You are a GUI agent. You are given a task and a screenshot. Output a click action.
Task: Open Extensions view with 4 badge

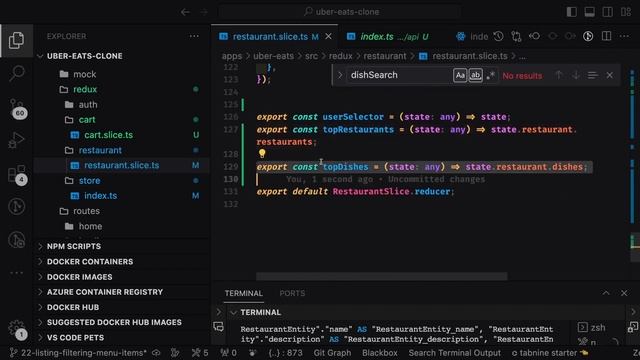tap(17, 175)
